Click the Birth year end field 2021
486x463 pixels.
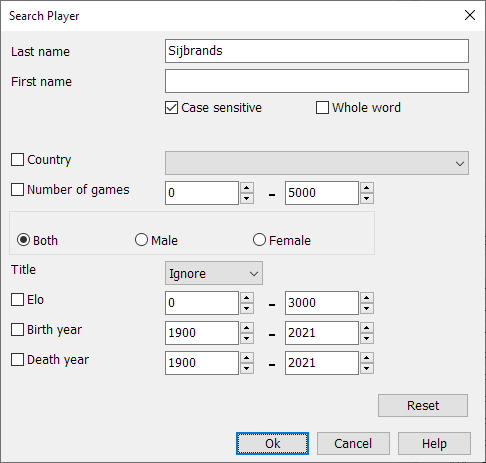tap(322, 333)
